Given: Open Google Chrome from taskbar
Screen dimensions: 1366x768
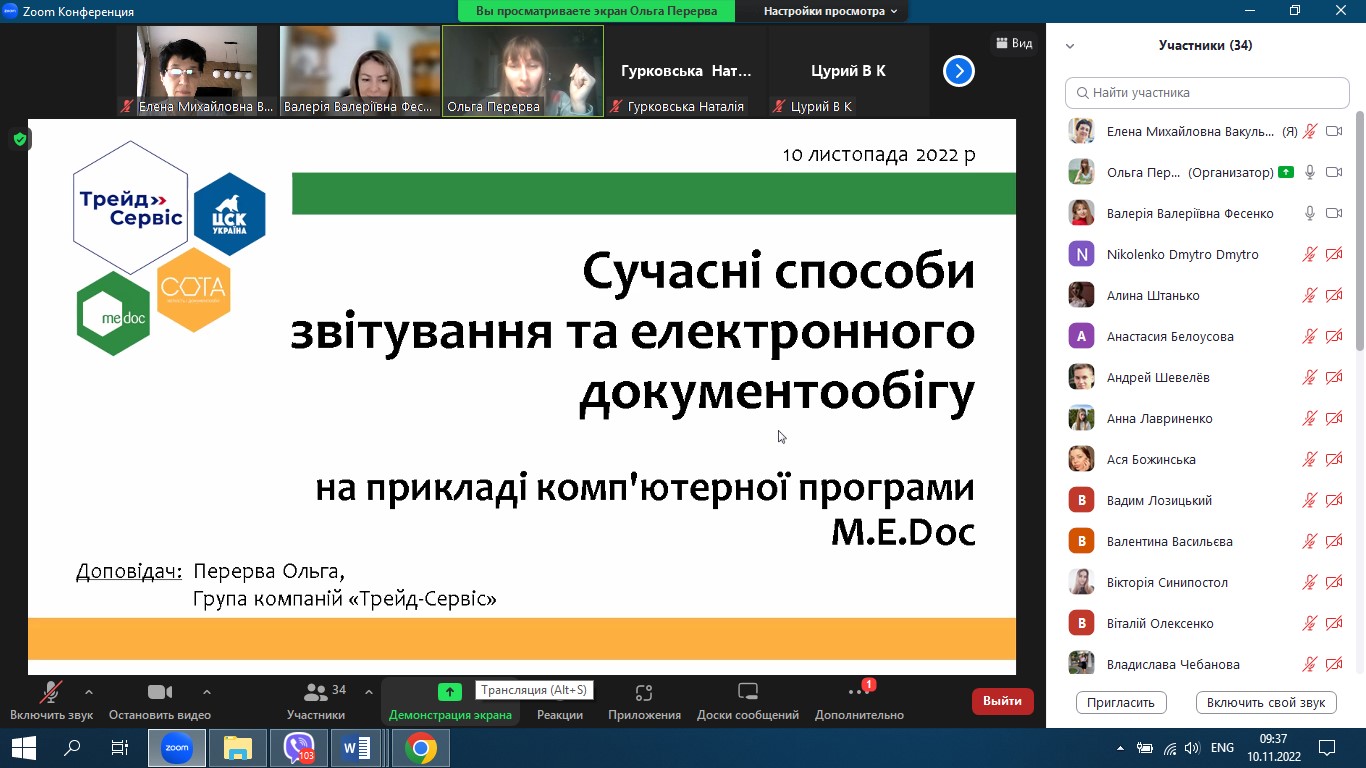Looking at the screenshot, I should (421, 748).
